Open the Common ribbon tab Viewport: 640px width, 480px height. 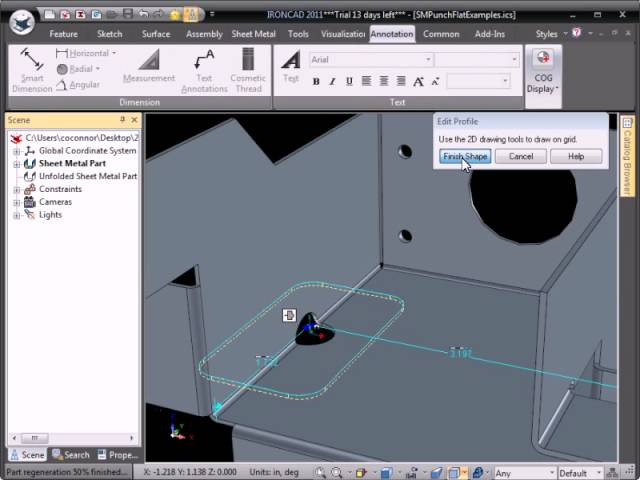(441, 34)
